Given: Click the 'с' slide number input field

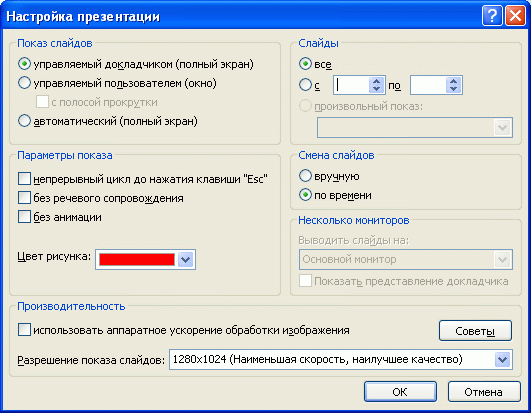Looking at the screenshot, I should pos(352,85).
